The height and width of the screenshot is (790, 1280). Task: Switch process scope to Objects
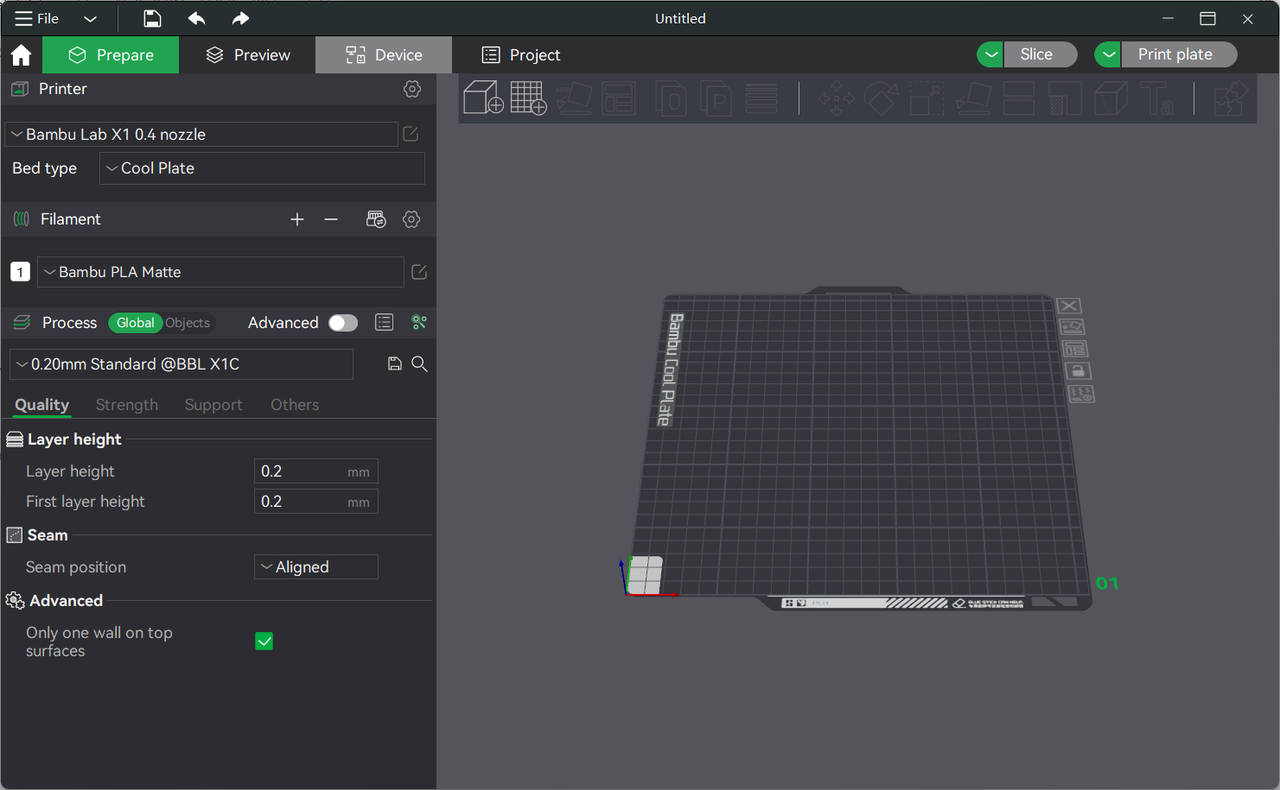(188, 323)
